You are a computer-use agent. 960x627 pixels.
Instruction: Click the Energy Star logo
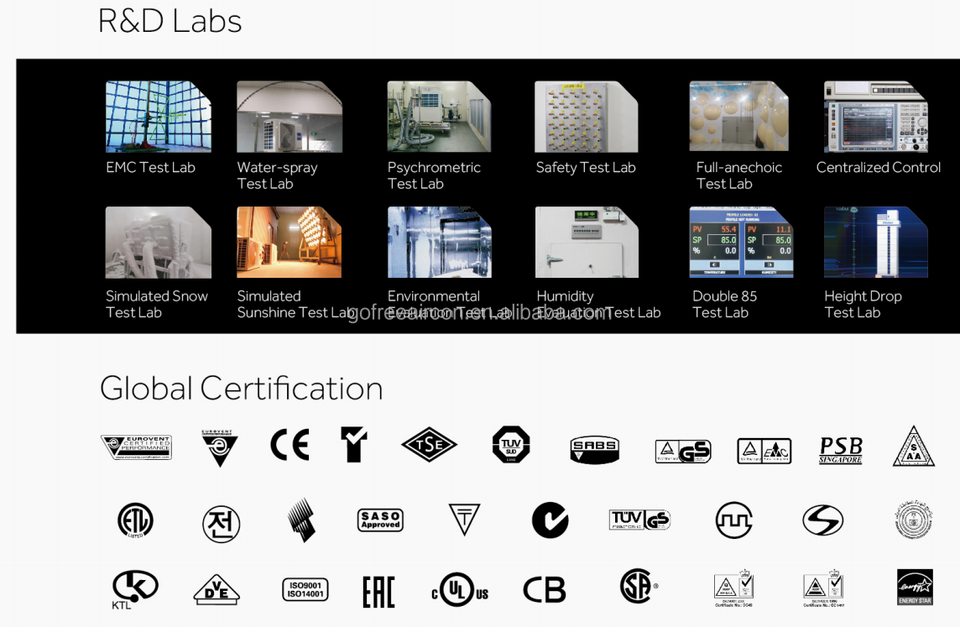point(915,587)
